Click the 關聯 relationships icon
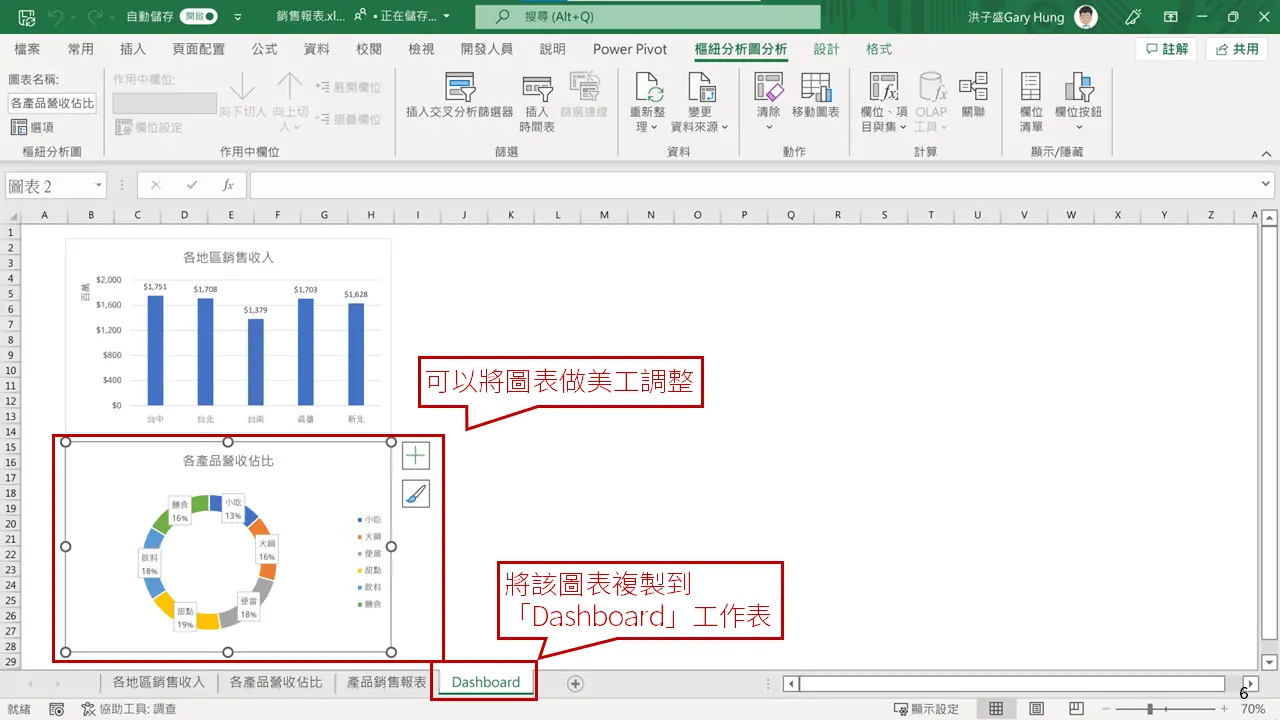 tap(973, 88)
